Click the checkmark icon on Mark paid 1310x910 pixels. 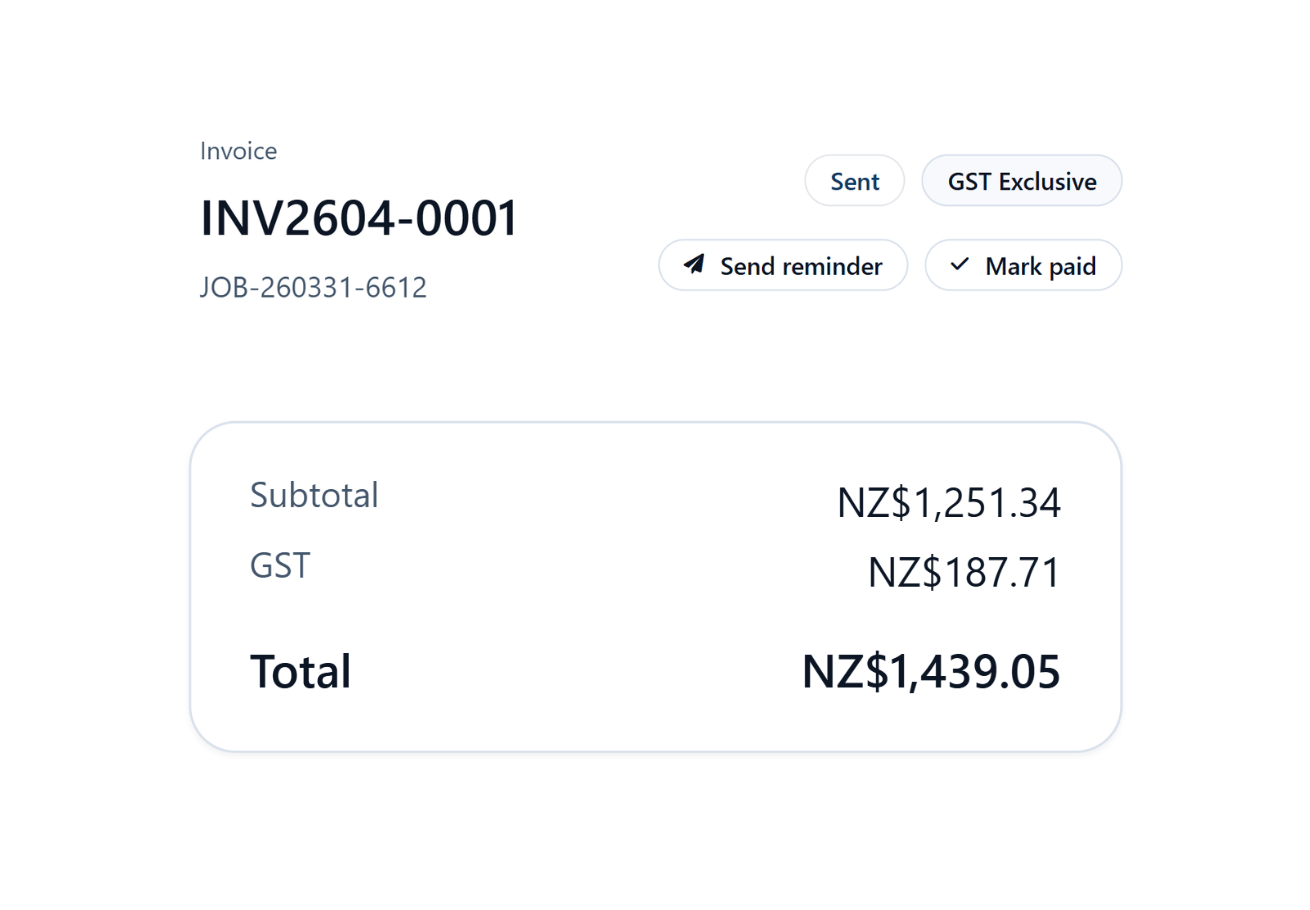(x=960, y=265)
